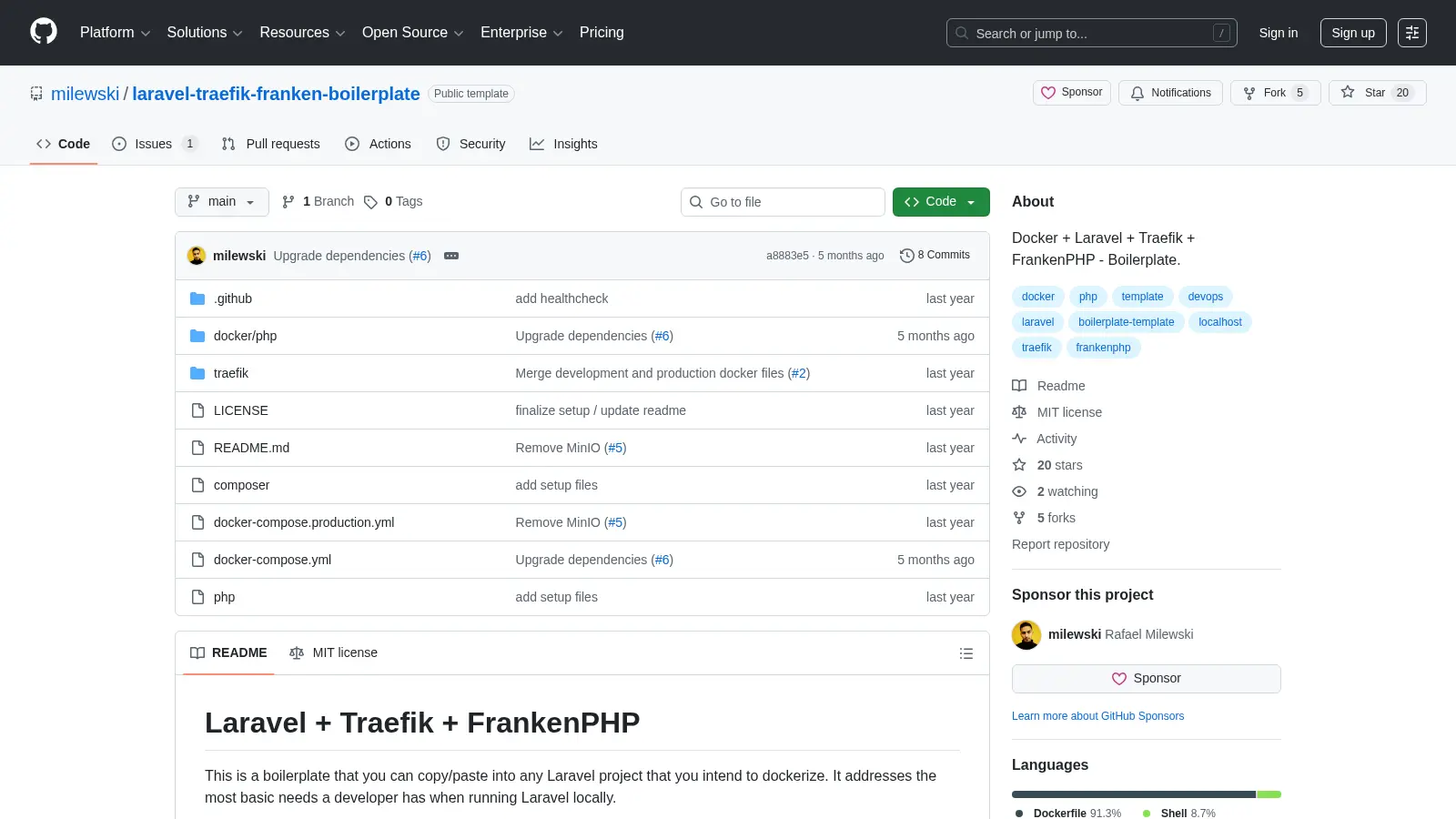The width and height of the screenshot is (1456, 819).
Task: Switch to the Insights tab
Action: tap(563, 144)
